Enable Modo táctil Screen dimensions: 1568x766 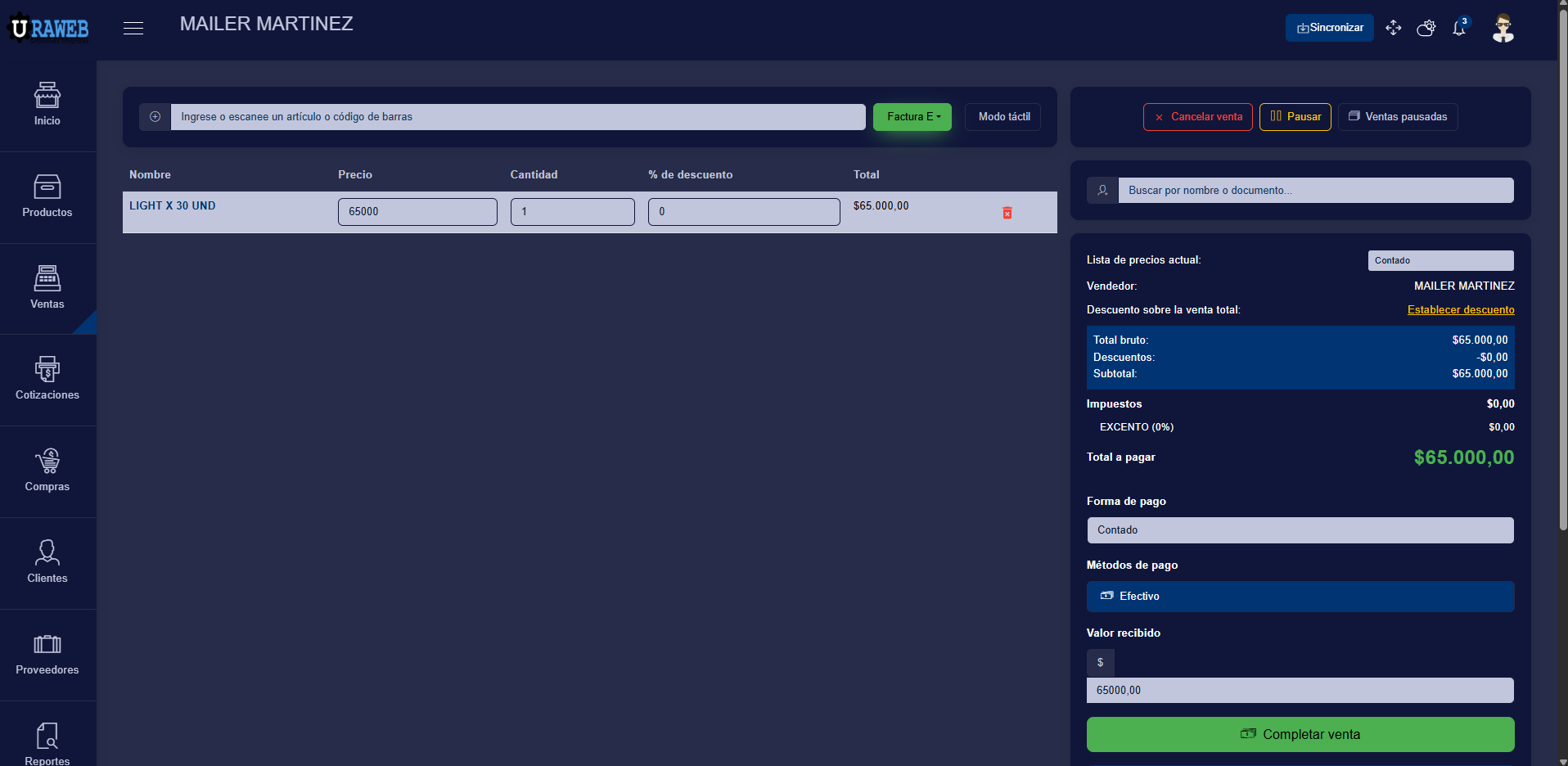(1003, 117)
